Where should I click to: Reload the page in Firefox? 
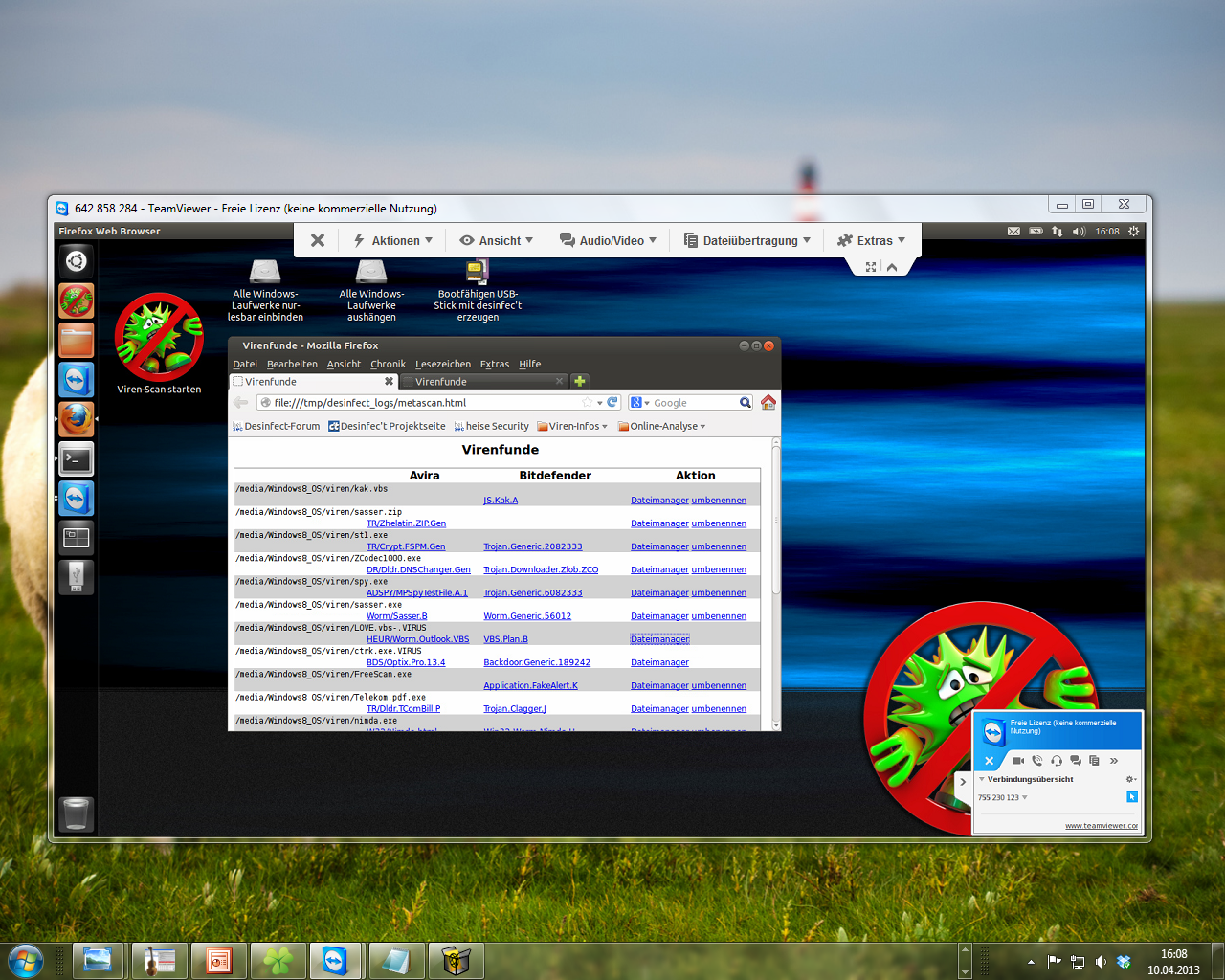pos(612,403)
